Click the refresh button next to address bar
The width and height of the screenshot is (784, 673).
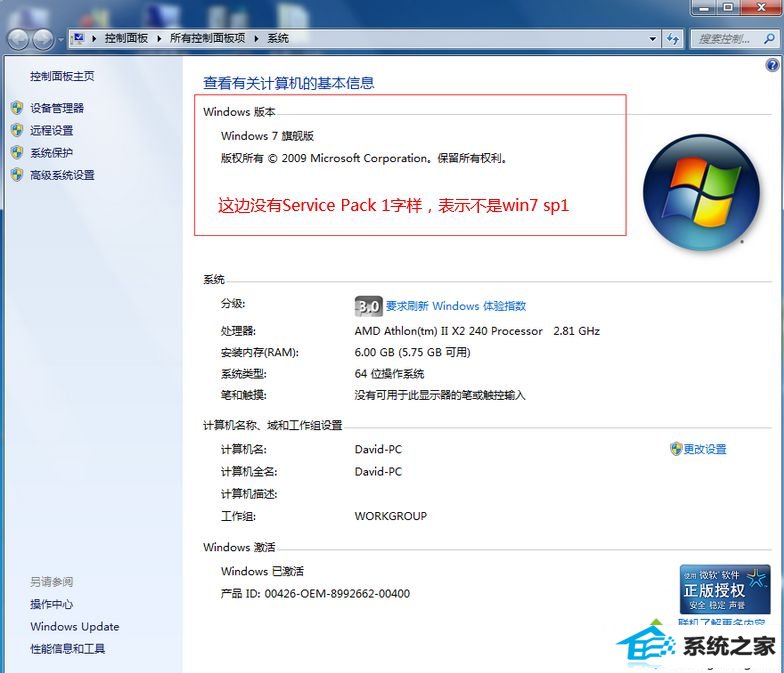pos(673,38)
